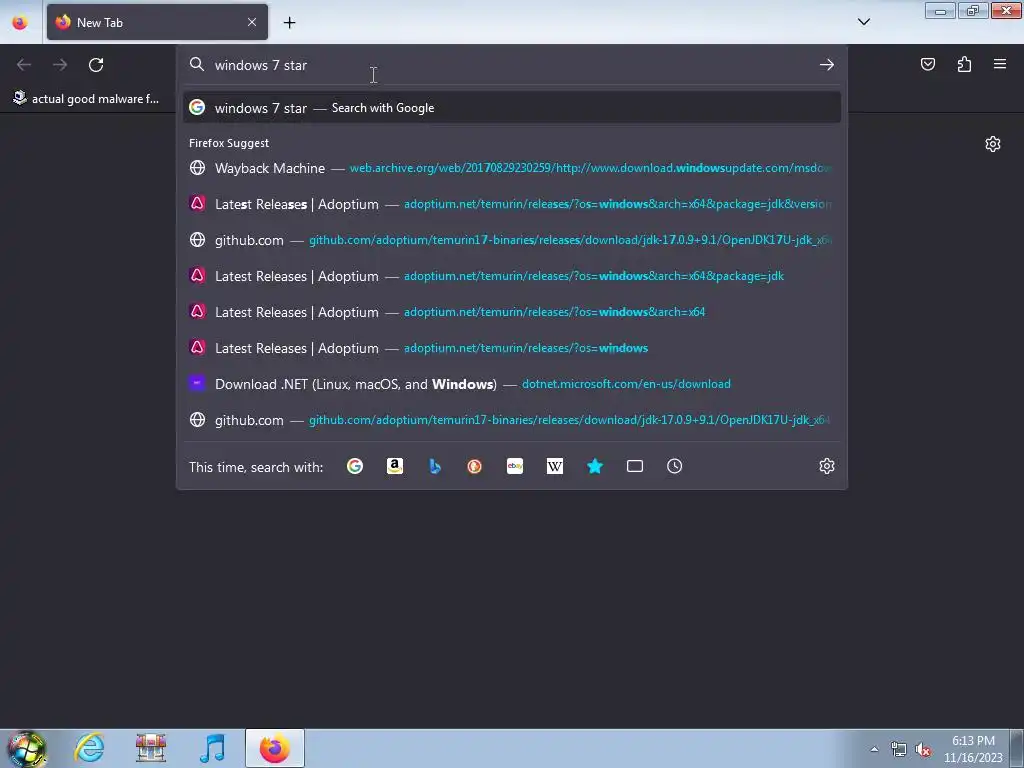1024x768 pixels.
Task: Open 'actual good malware f...' bookmark
Action: 86,99
